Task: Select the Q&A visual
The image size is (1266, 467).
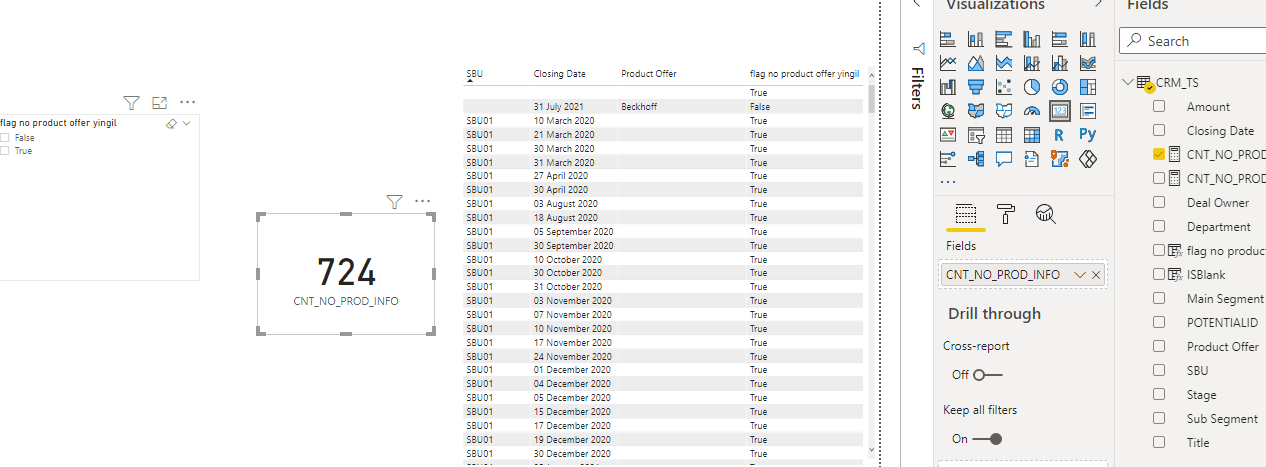Action: (x=1004, y=159)
